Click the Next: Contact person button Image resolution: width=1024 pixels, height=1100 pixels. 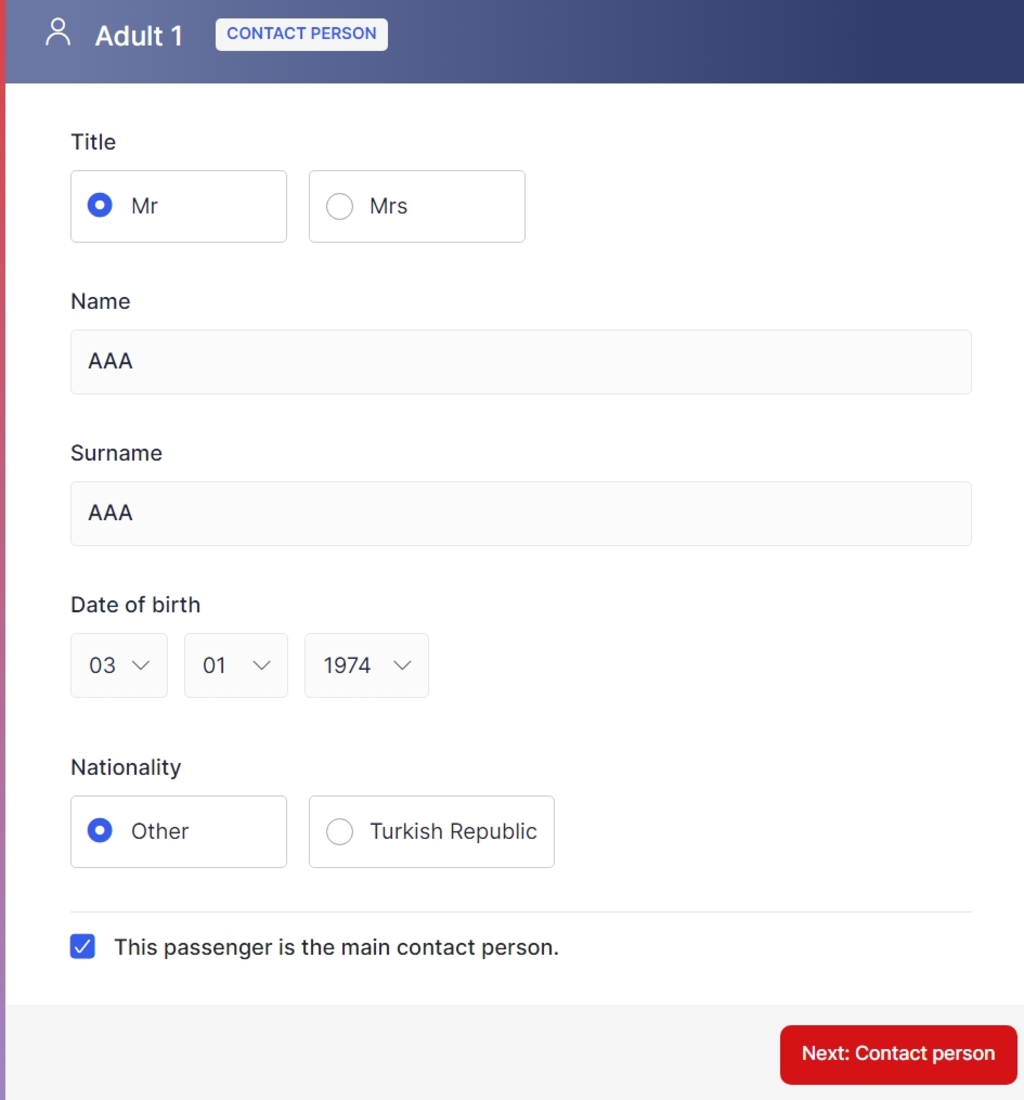click(898, 1054)
